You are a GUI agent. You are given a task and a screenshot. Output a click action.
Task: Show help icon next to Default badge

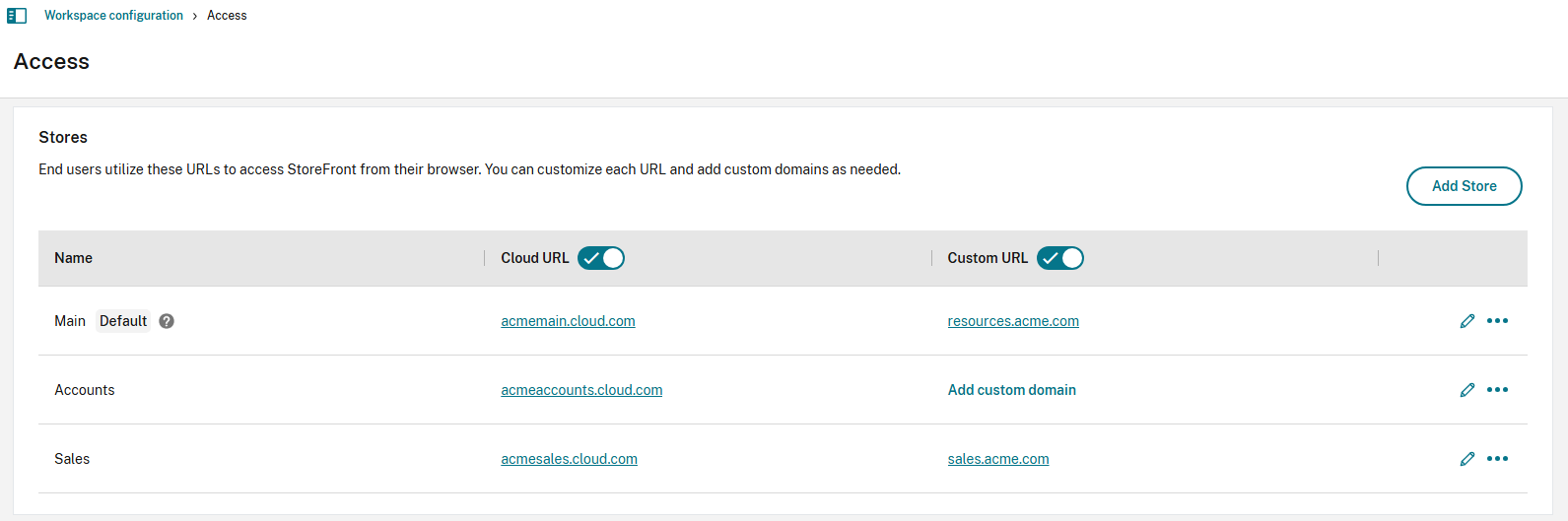(167, 321)
